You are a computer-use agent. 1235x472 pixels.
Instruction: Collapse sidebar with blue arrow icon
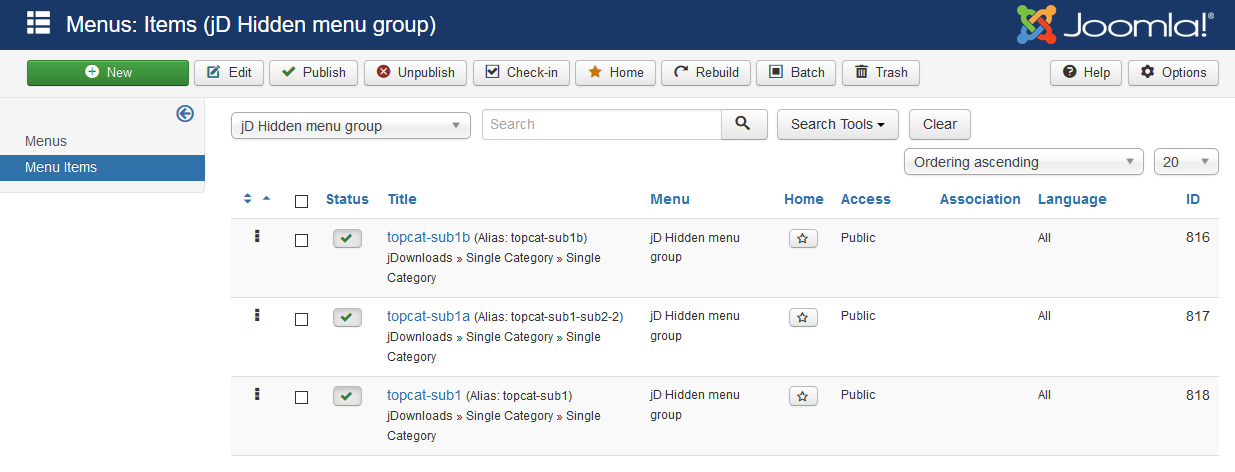(x=185, y=114)
